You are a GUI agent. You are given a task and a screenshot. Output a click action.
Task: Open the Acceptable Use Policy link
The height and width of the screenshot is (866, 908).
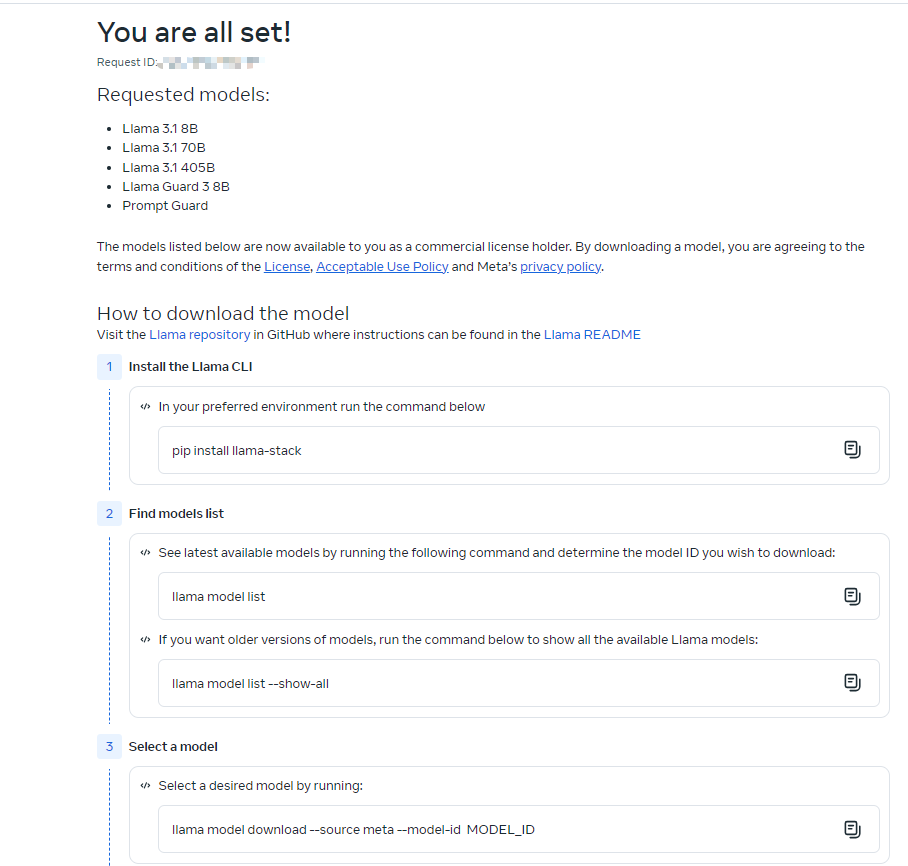[382, 267]
